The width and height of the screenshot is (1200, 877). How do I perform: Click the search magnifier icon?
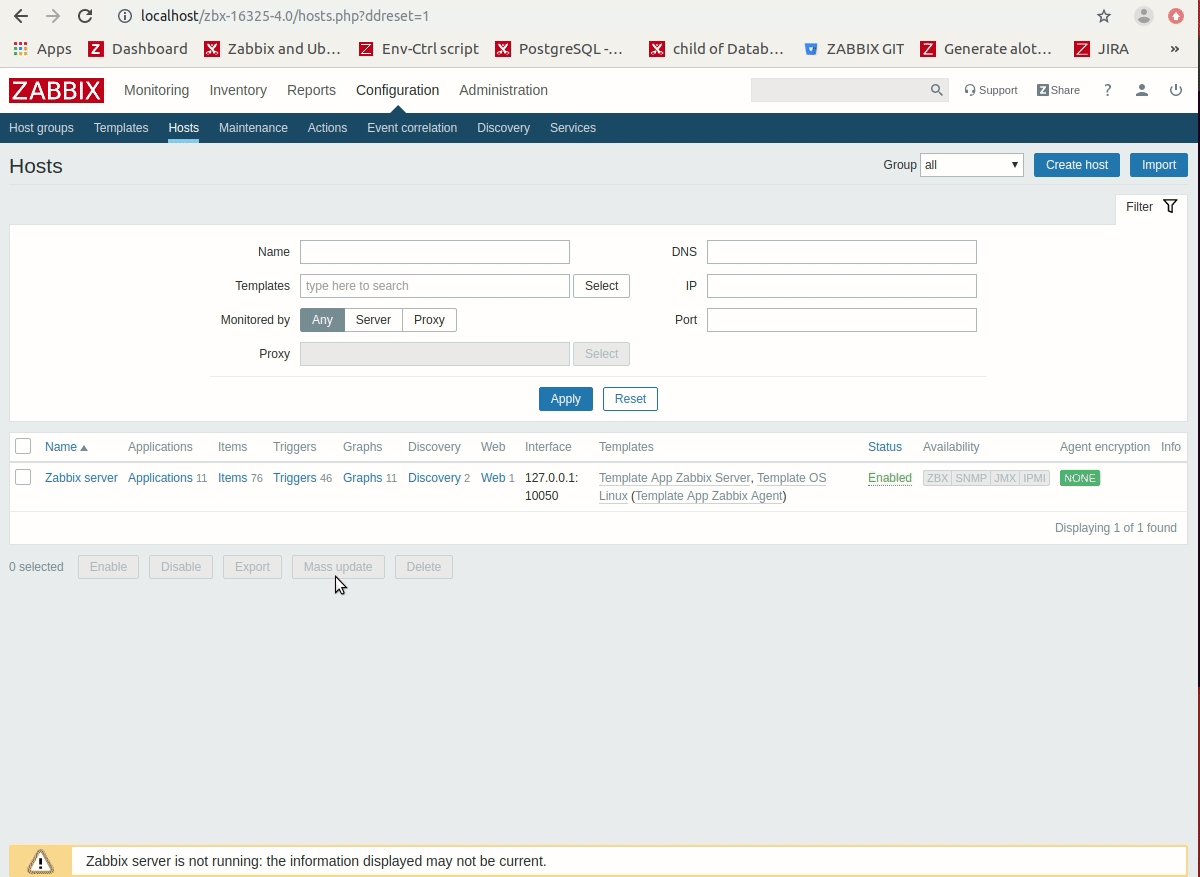[x=937, y=90]
